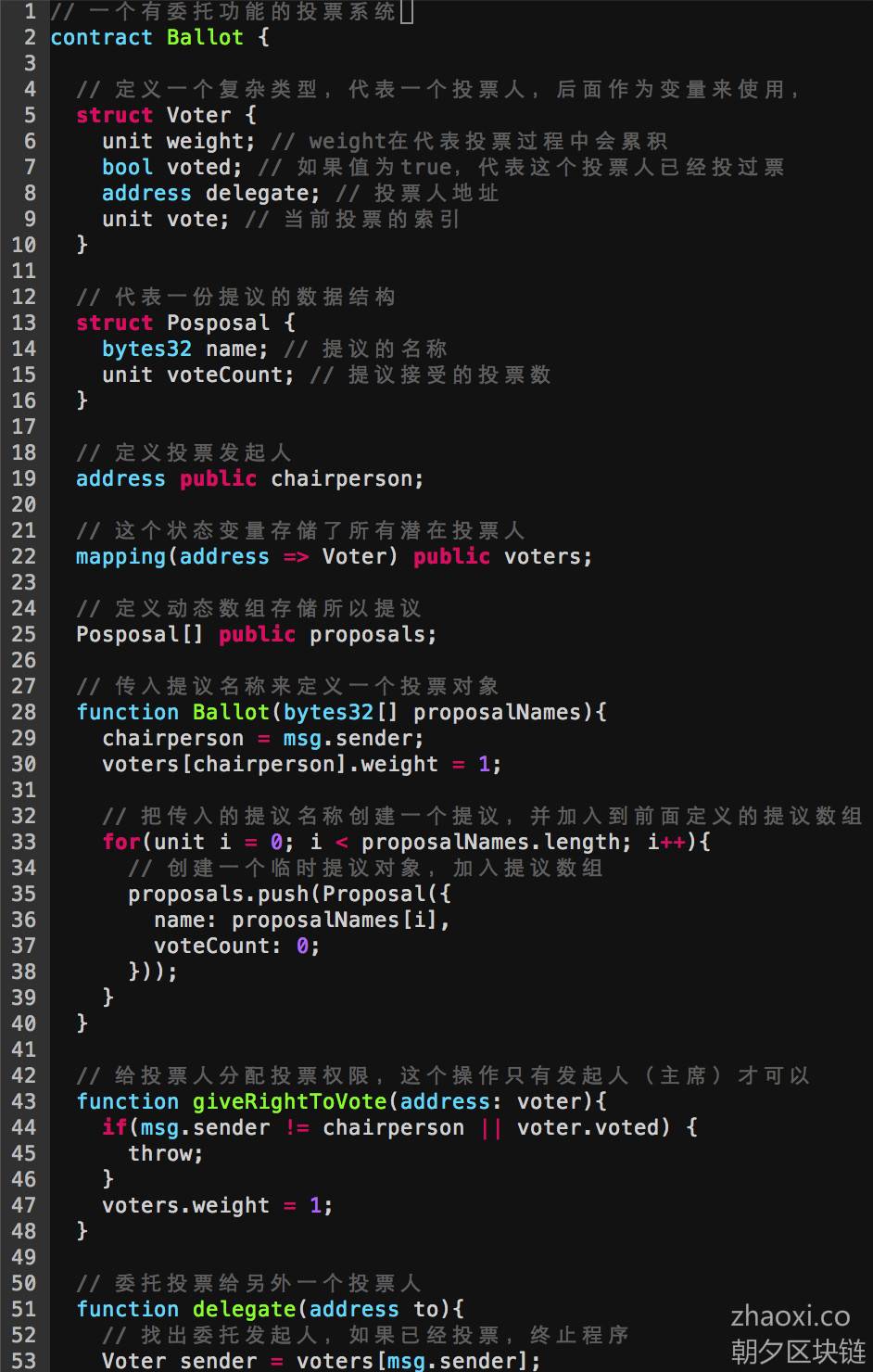
Task: Click line number 28 in the gutter
Action: (x=23, y=712)
